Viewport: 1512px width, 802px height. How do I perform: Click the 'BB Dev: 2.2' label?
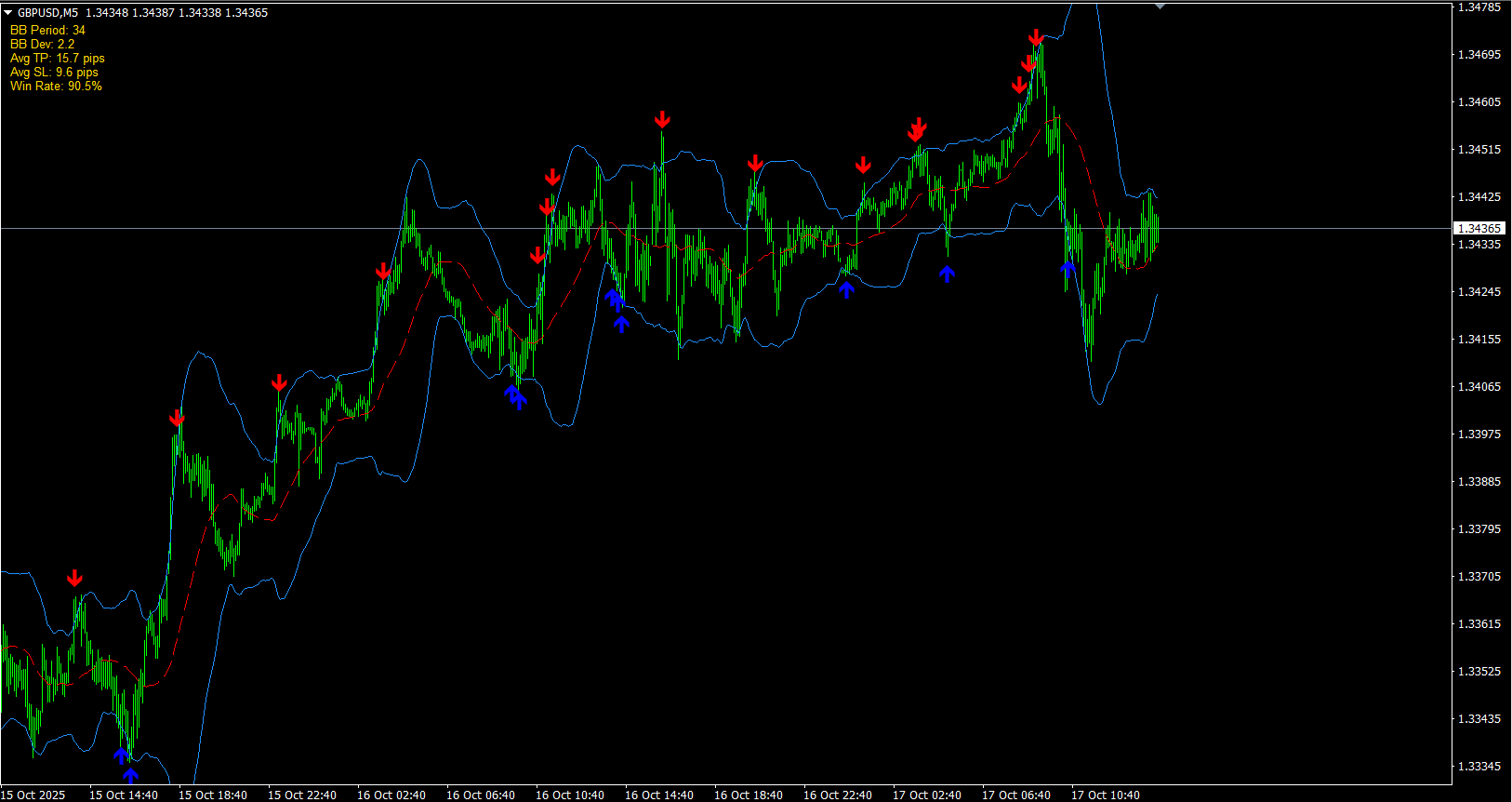point(43,45)
